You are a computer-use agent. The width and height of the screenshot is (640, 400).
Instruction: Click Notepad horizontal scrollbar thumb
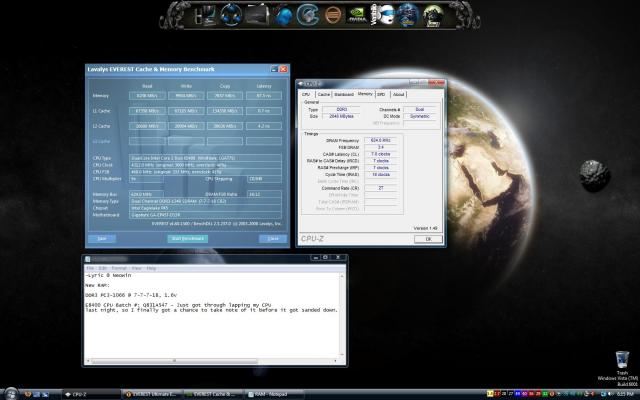tap(175, 361)
